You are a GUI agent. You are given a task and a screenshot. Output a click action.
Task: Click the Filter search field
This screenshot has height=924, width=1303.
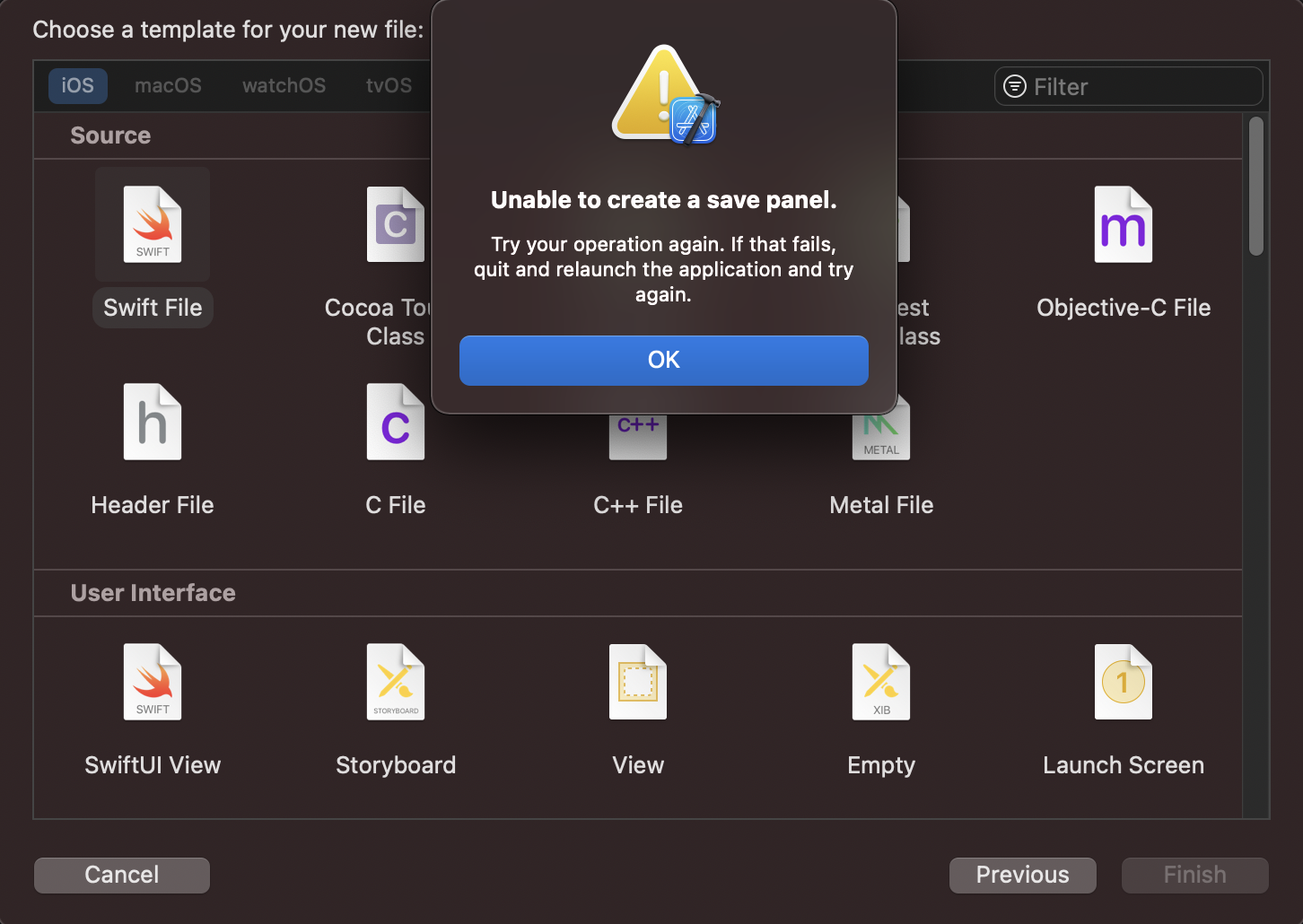tap(1127, 86)
